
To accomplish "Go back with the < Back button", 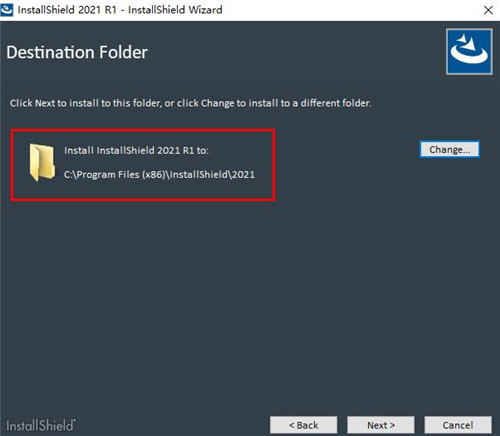I will (x=303, y=425).
